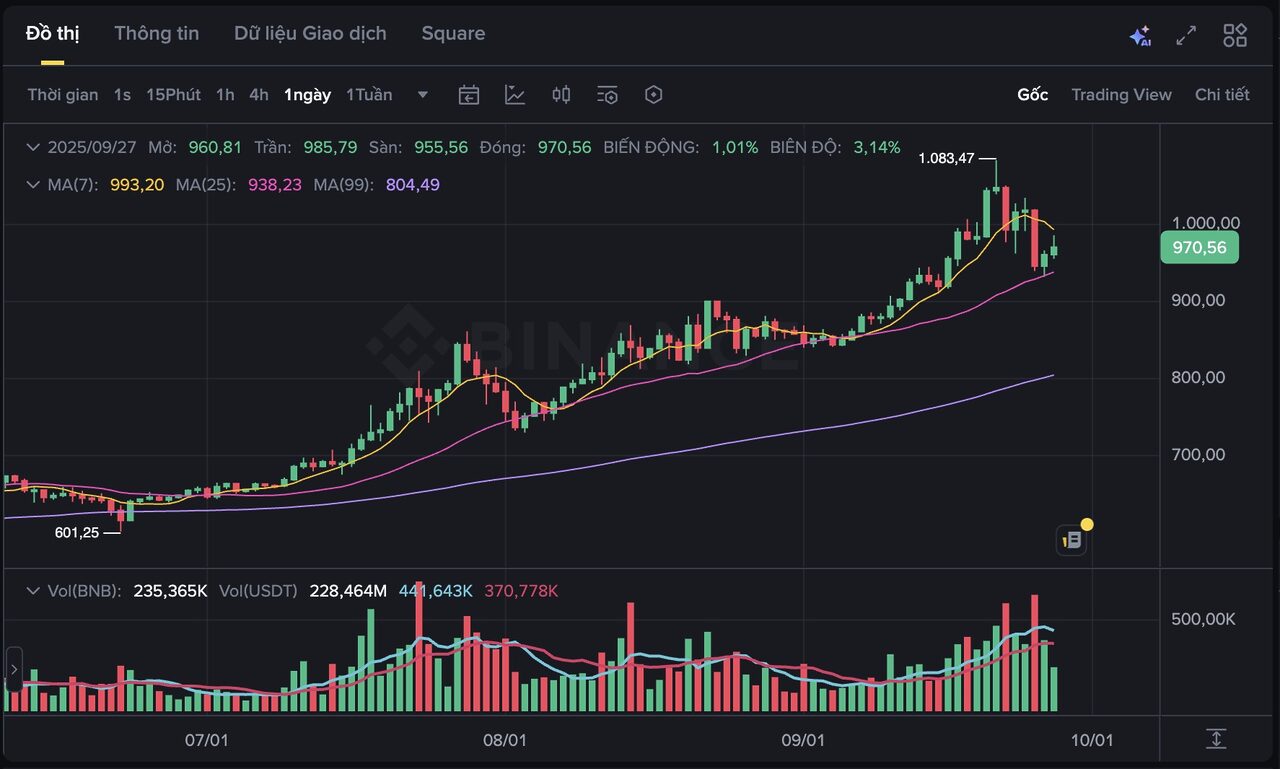Click the hexagon settings icon in toolbar
Screen dimensions: 1280x769
click(653, 95)
